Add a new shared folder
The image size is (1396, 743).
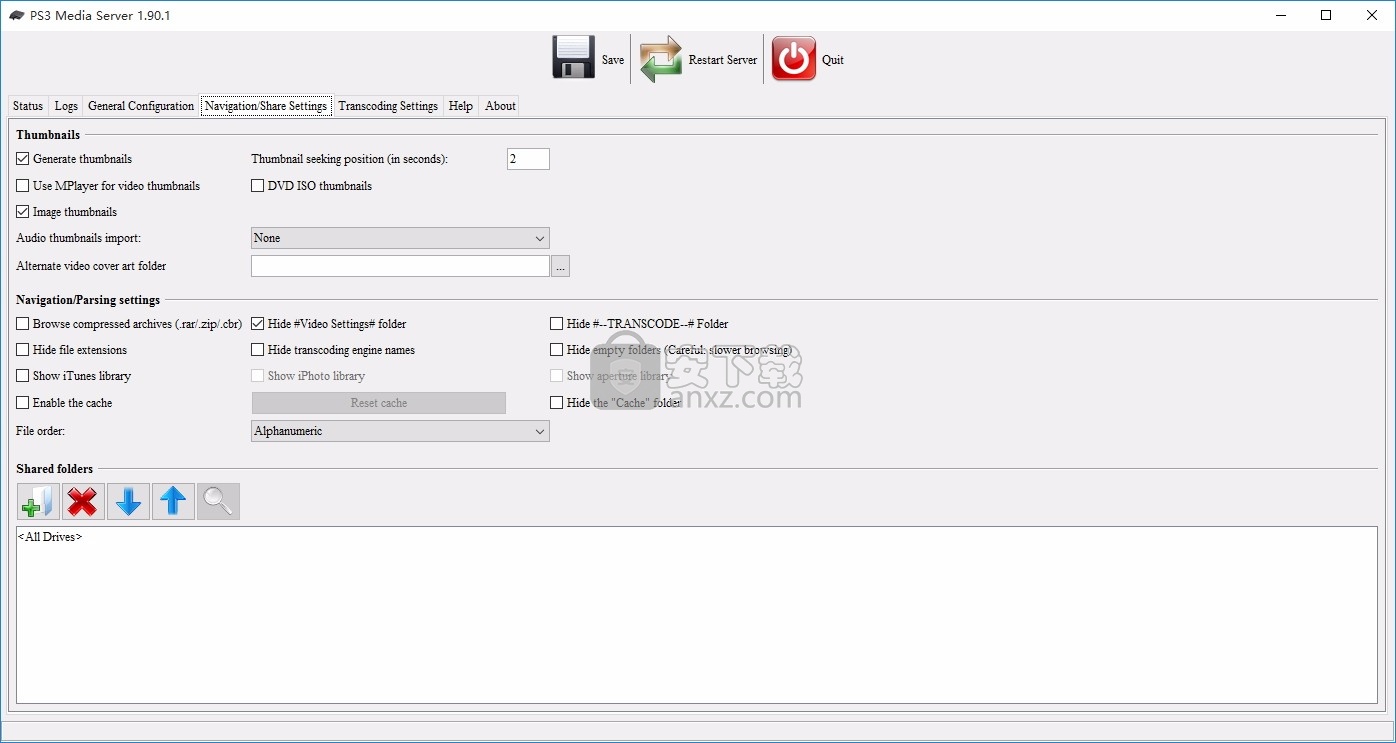[x=39, y=501]
